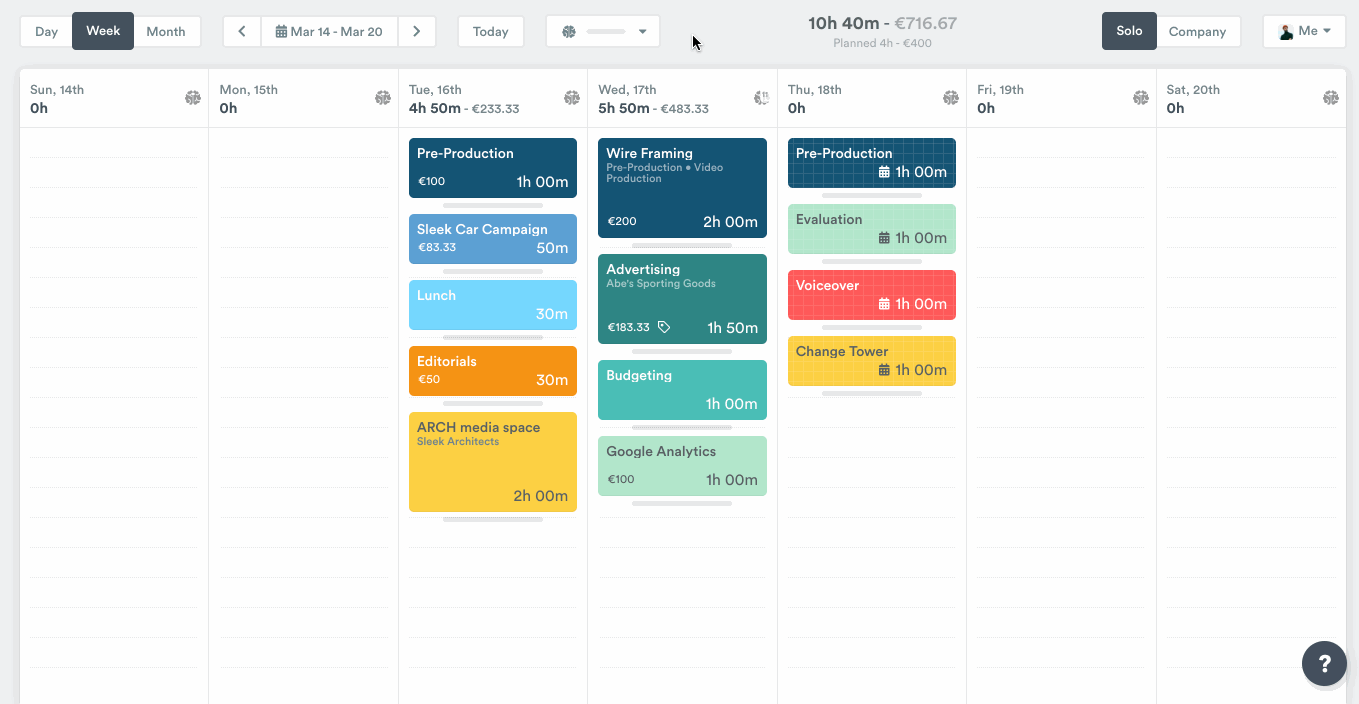The width and height of the screenshot is (1359, 704).
Task: Click the progress bar under the Lunch entry
Action: [492, 335]
